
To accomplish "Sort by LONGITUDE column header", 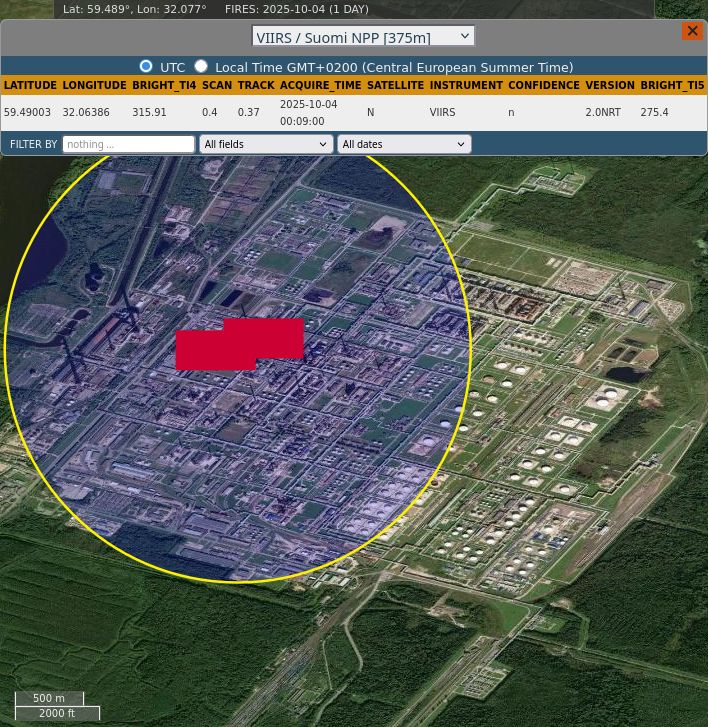I will point(95,85).
